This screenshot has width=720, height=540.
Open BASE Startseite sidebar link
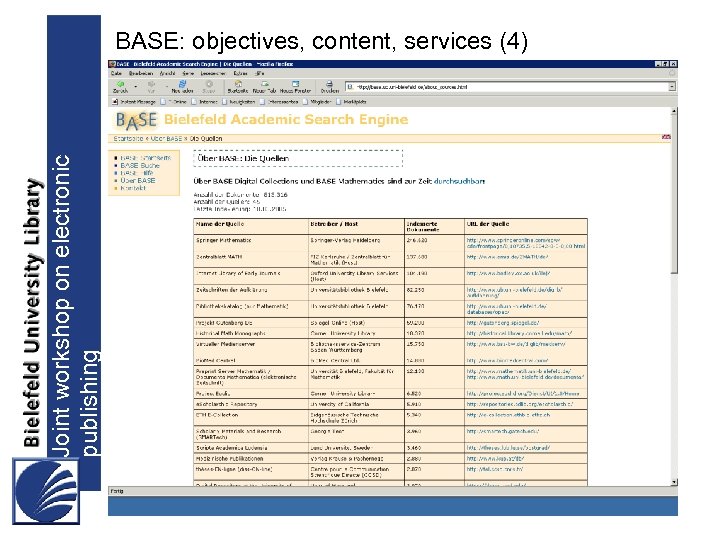(146, 158)
